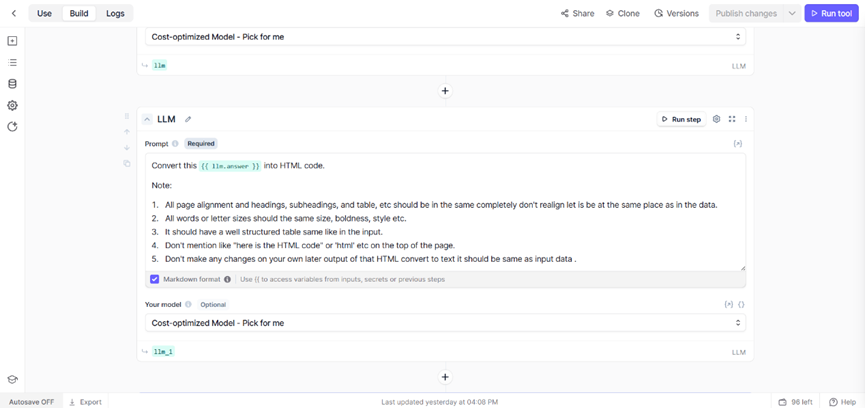Collapse the LLM step with chevron
Image resolution: width=865 pixels, height=408 pixels.
[x=147, y=119]
